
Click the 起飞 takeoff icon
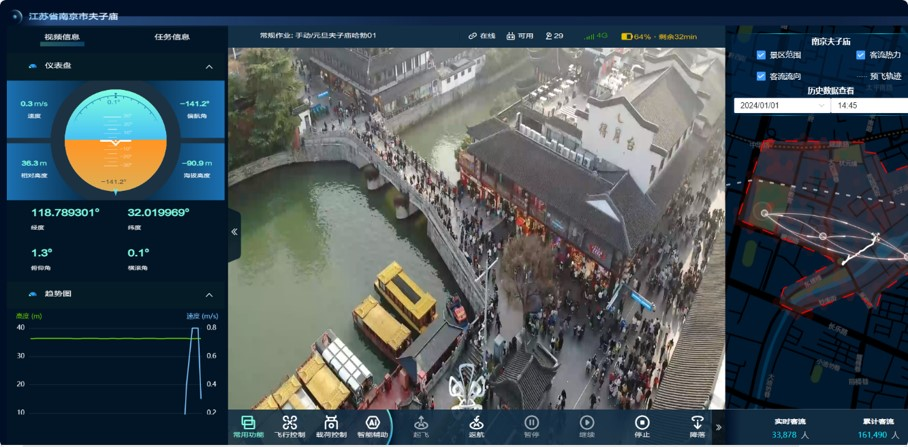(421, 423)
